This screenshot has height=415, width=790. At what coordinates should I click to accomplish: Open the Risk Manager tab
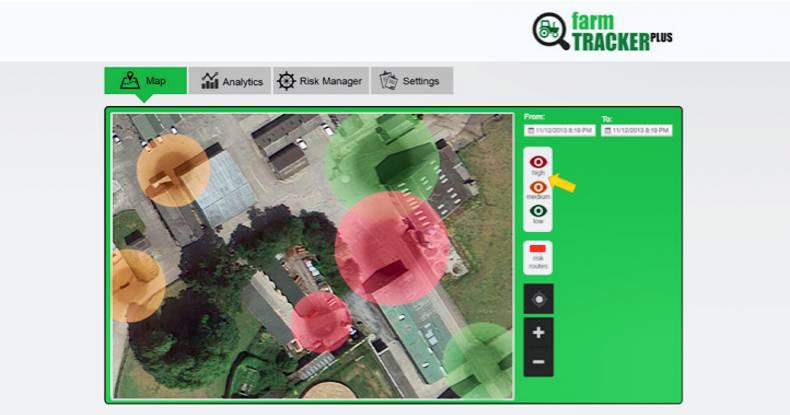(x=321, y=81)
